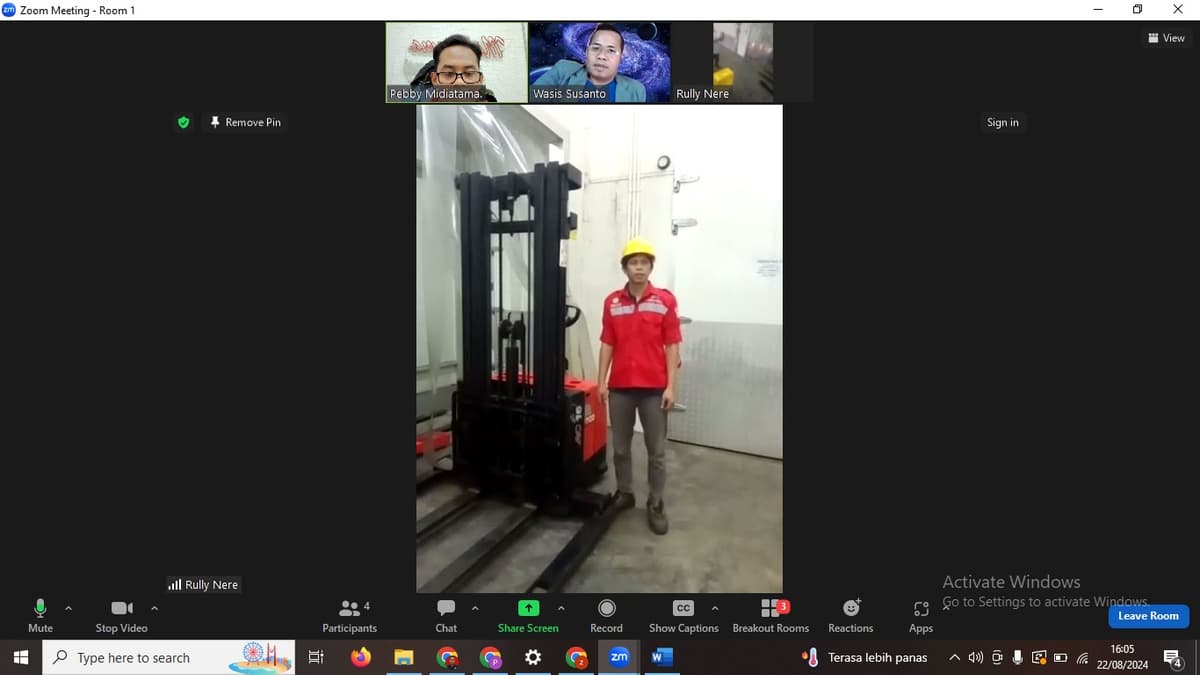Expand caption options arrow
Viewport: 1200px width, 675px height.
715,608
